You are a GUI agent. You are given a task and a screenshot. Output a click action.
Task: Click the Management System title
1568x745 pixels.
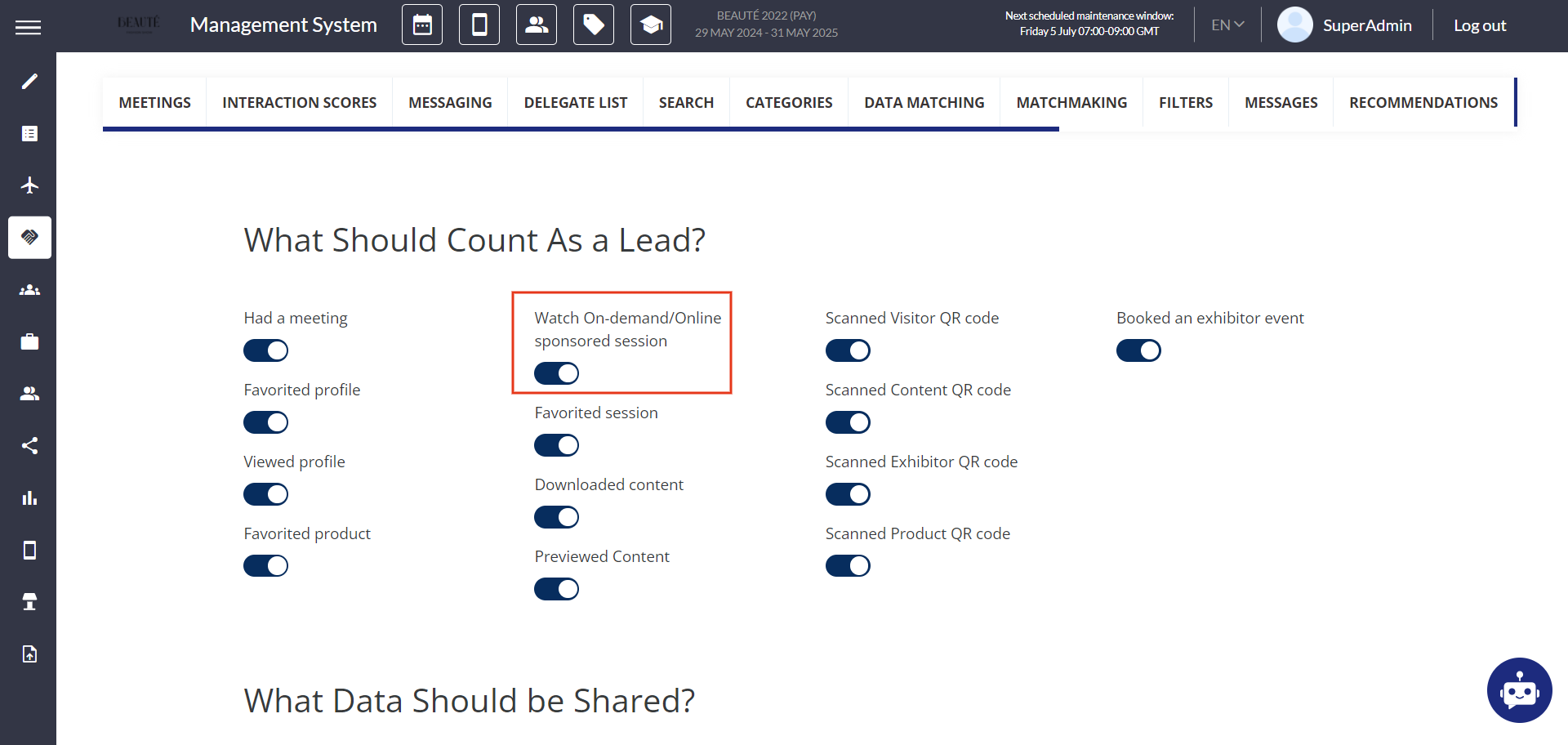pos(283,25)
